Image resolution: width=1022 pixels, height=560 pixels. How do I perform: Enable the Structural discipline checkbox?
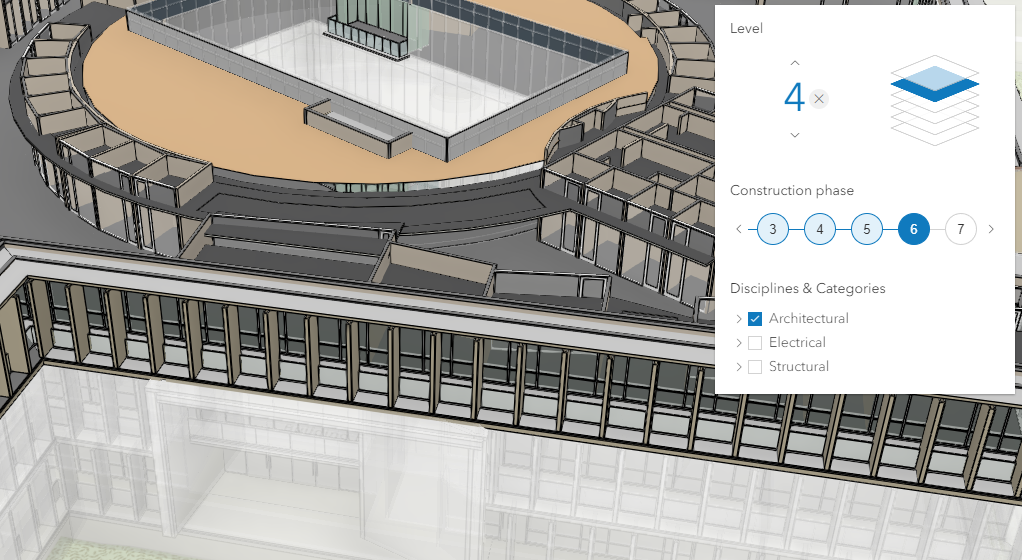tap(755, 367)
